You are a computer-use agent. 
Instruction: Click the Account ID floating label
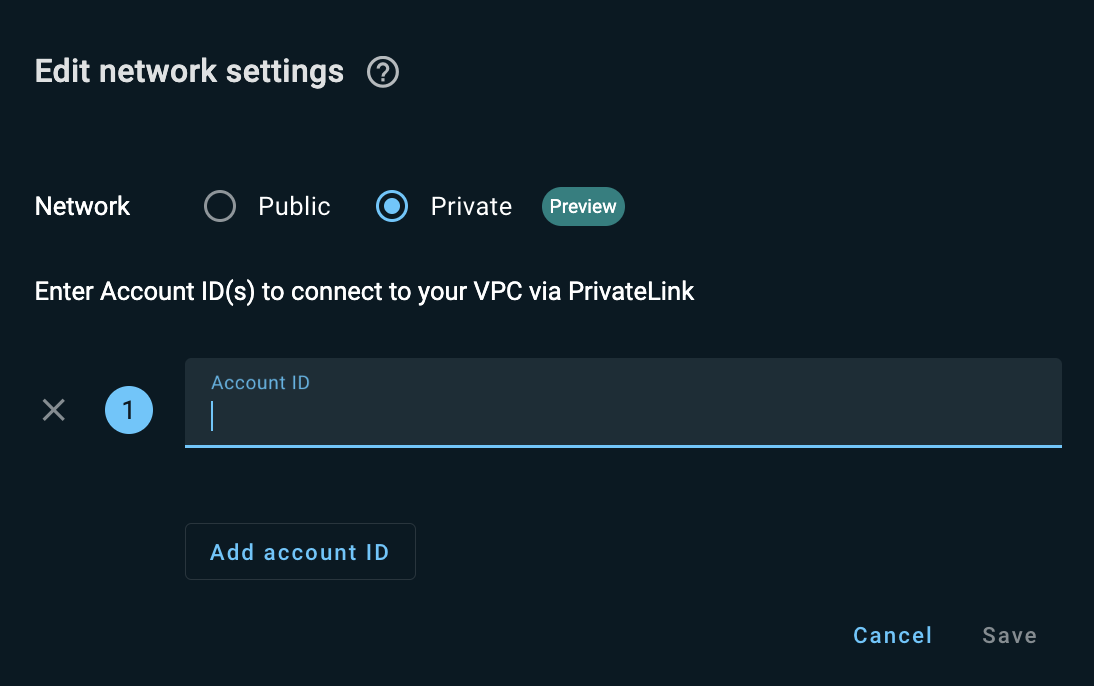tap(260, 382)
